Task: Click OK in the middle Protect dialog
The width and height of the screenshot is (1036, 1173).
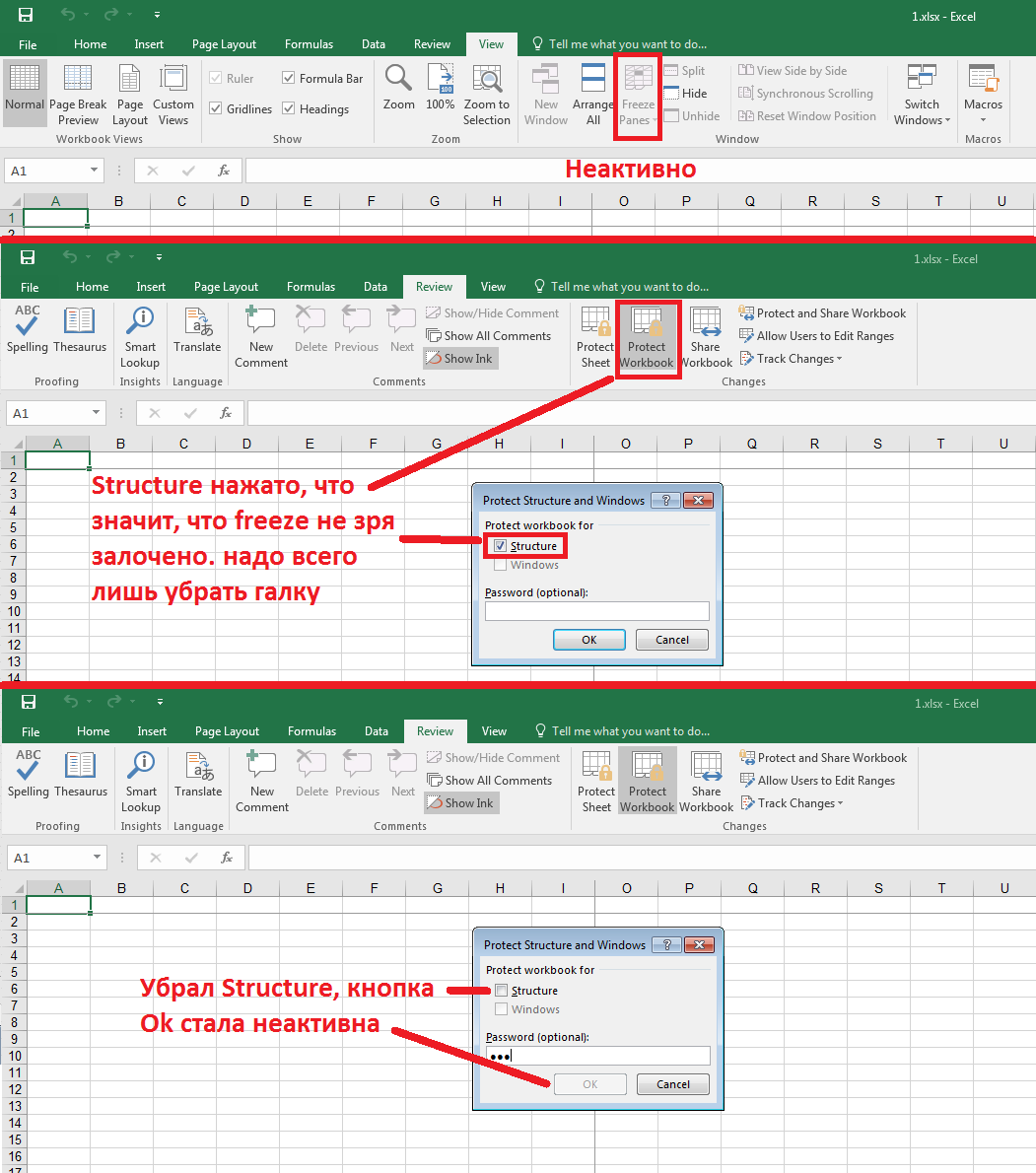Action: tap(589, 640)
